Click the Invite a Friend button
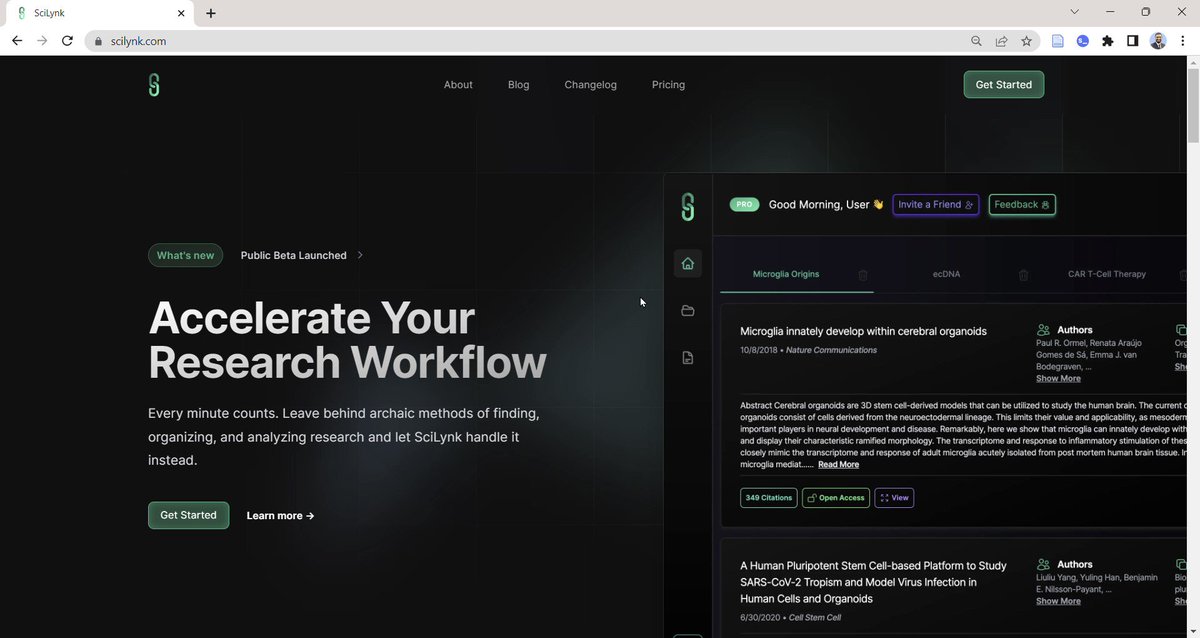 (x=936, y=204)
